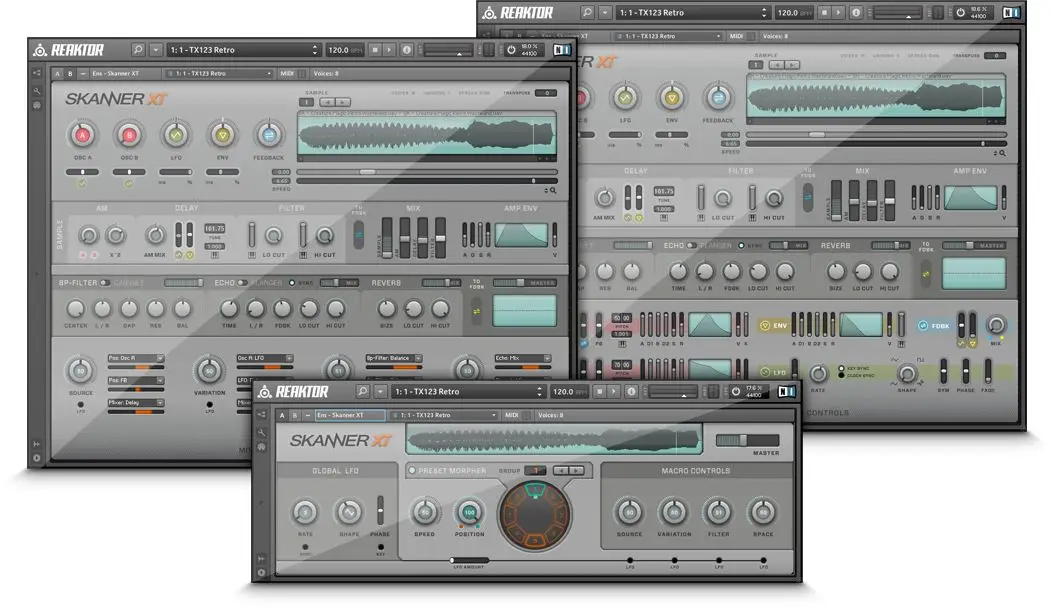Click LO CUT filter knob in left window
Screen dimensions: 1052x609
(x=274, y=236)
